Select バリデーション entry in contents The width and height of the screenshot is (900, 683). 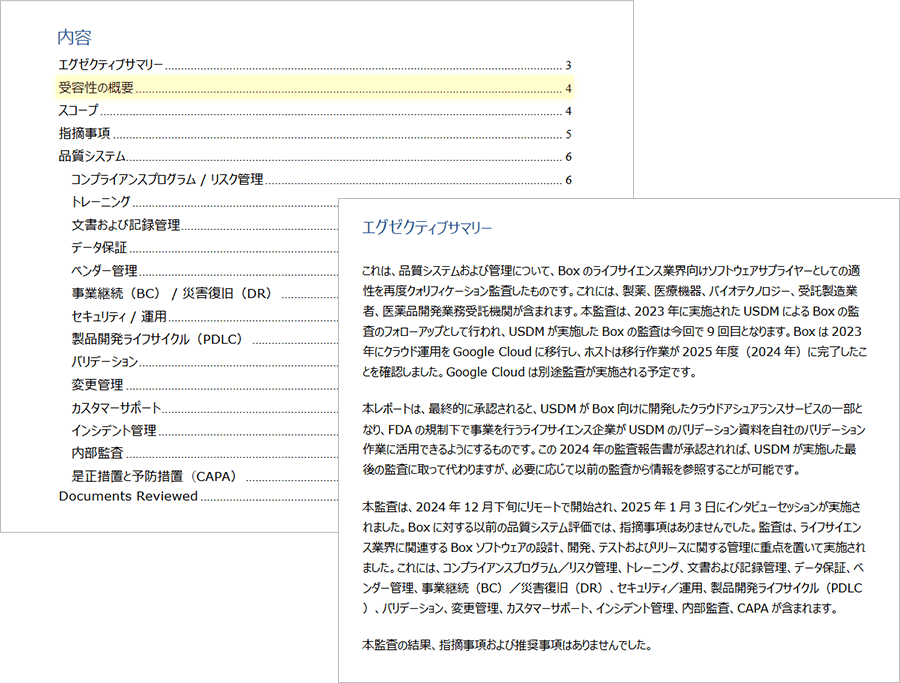pyautogui.click(x=104, y=362)
